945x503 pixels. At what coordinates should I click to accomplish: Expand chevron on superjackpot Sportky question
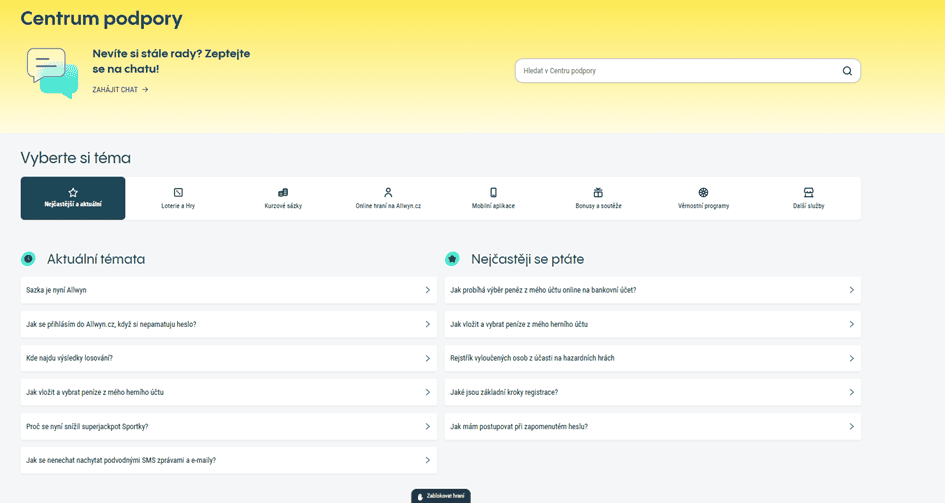tap(427, 426)
